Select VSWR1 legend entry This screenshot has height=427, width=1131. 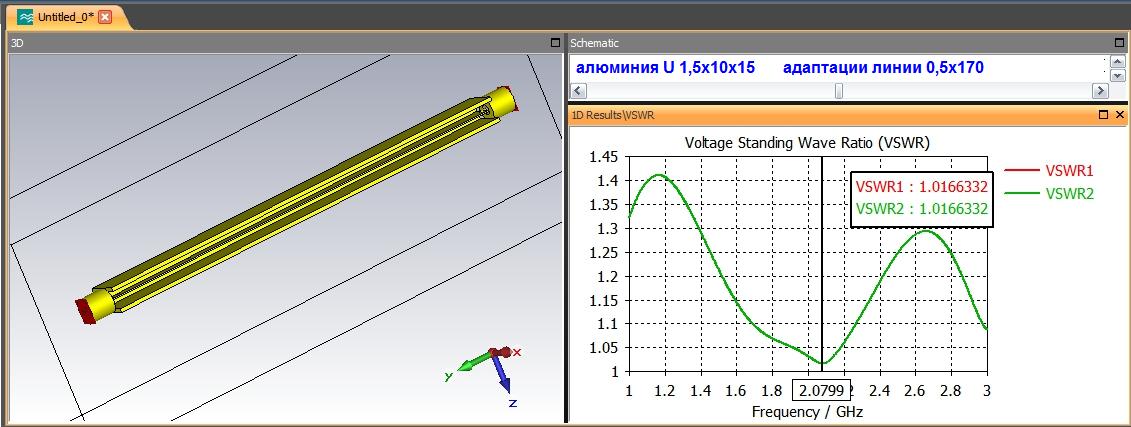click(1049, 171)
